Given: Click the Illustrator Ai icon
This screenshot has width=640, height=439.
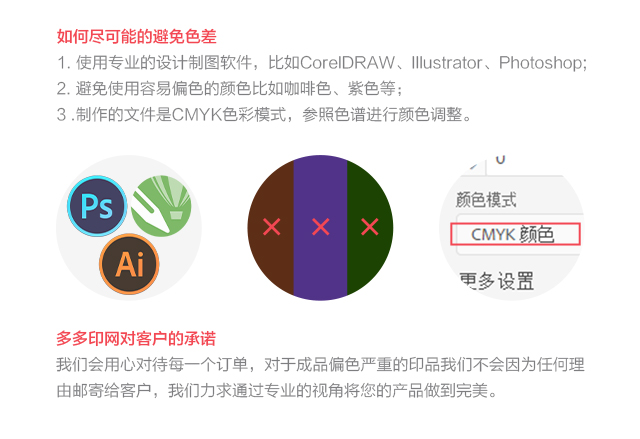Looking at the screenshot, I should coord(129,264).
